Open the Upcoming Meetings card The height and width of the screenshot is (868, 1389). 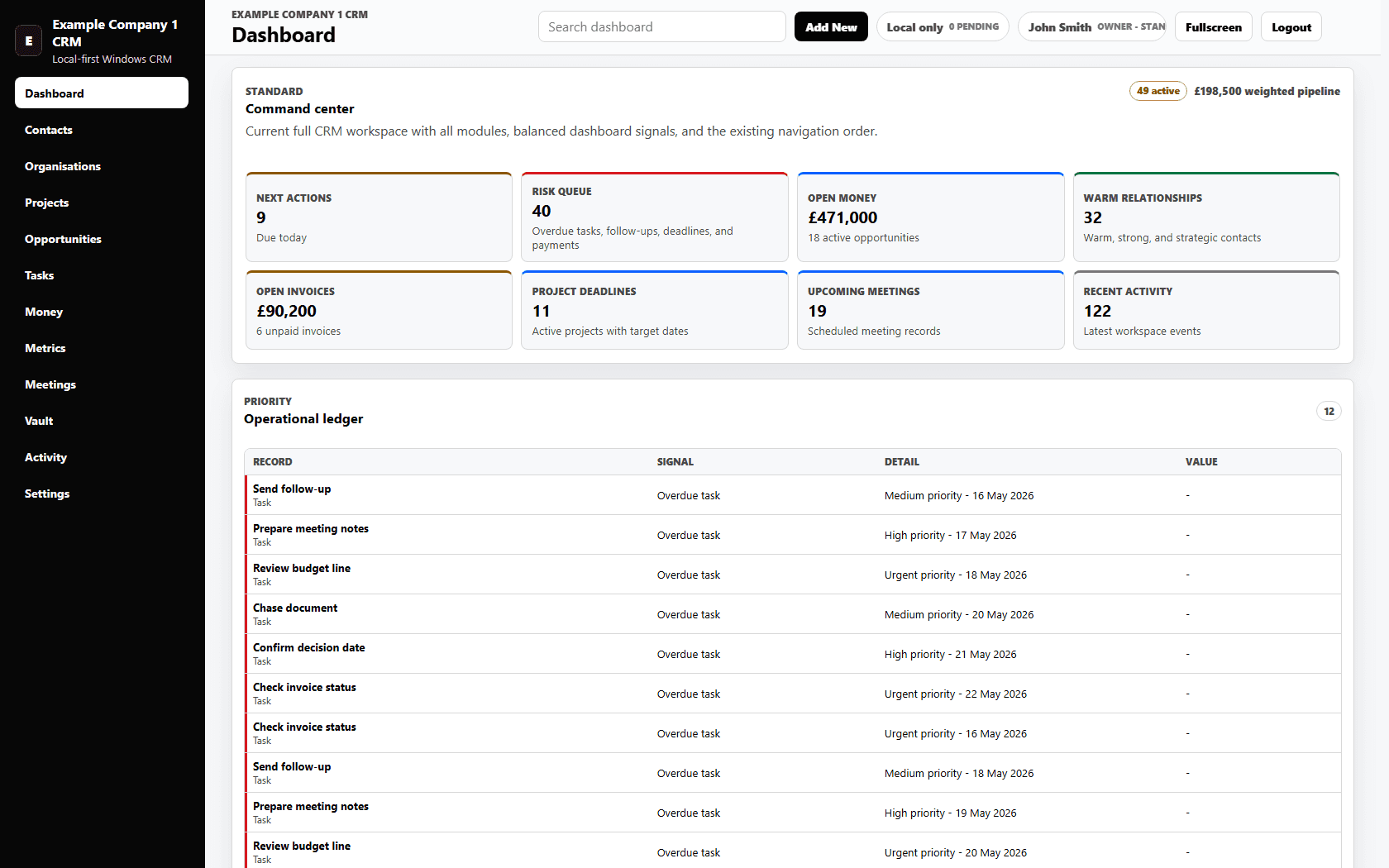930,310
